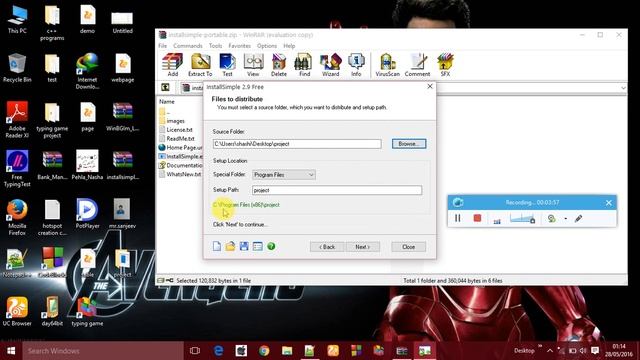Adjust the recorder volume slider

pyautogui.click(x=522, y=218)
